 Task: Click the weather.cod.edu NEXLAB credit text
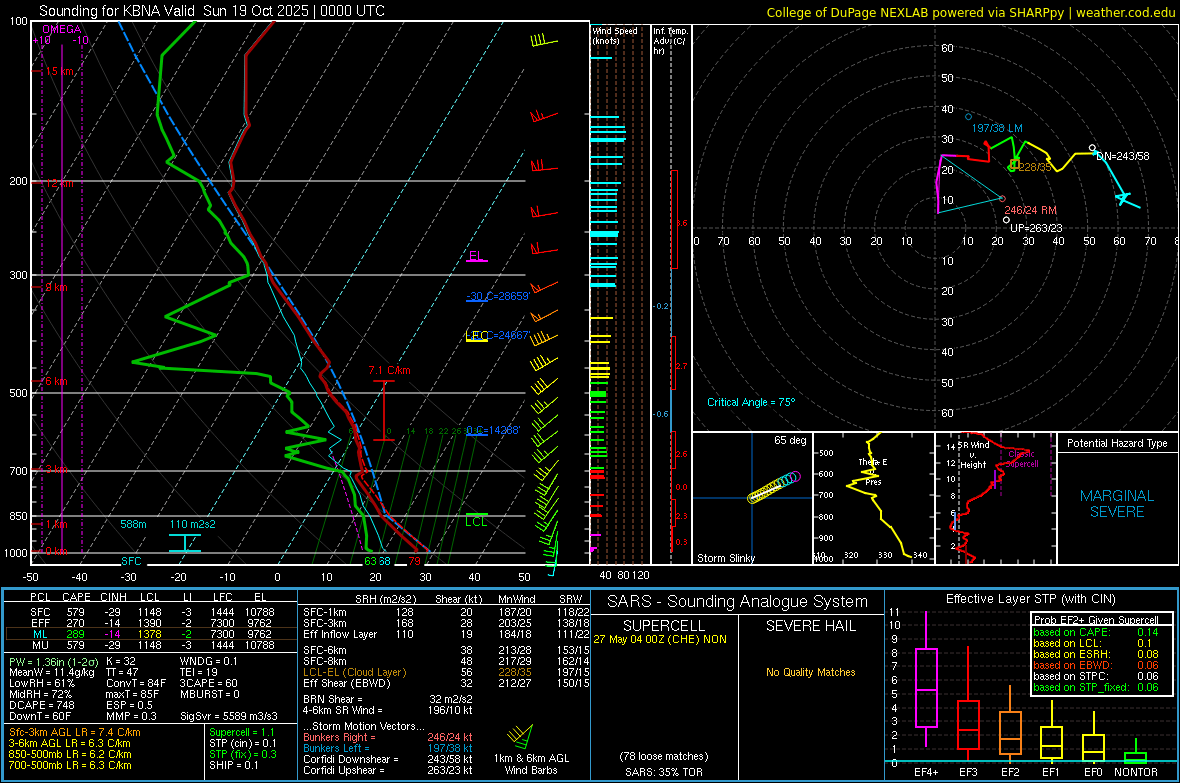tap(971, 12)
